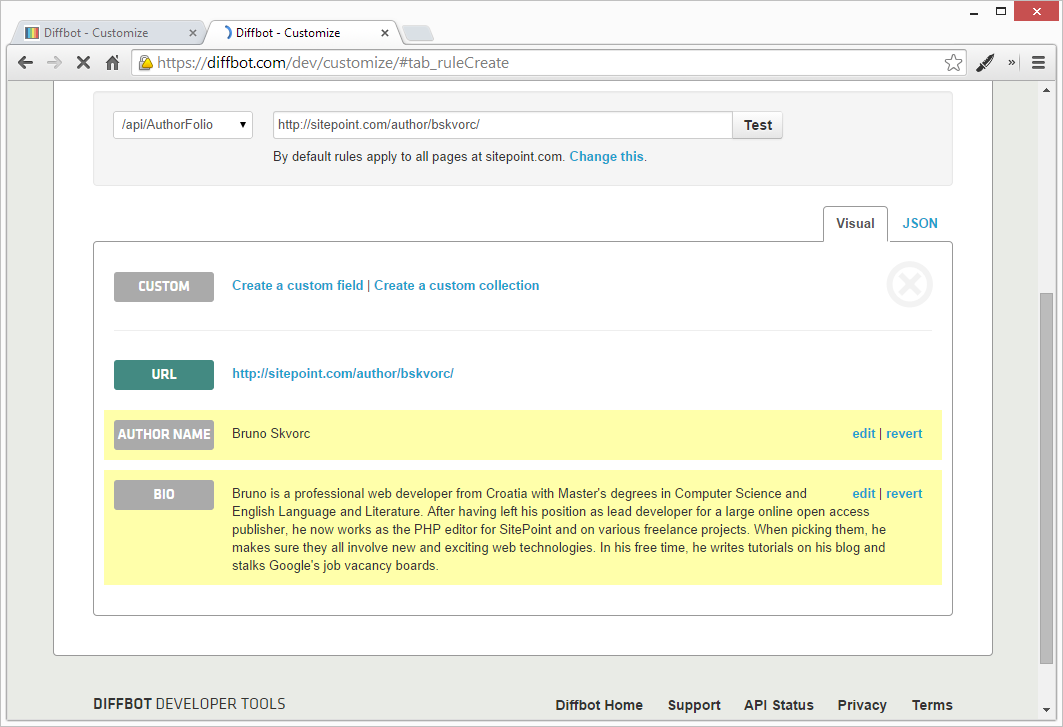Screen dimensions: 1063x727
Task: Click the Test button
Action: [x=757, y=124]
